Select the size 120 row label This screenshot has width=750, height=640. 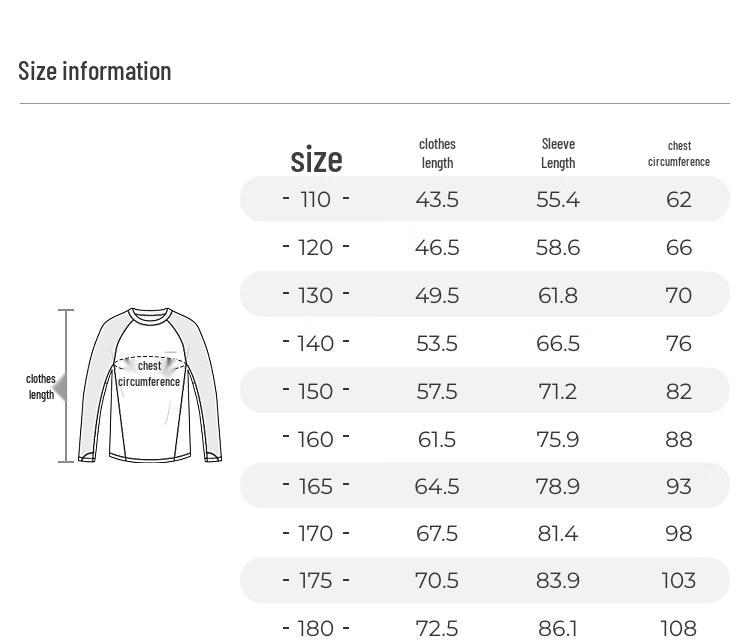[x=316, y=248]
